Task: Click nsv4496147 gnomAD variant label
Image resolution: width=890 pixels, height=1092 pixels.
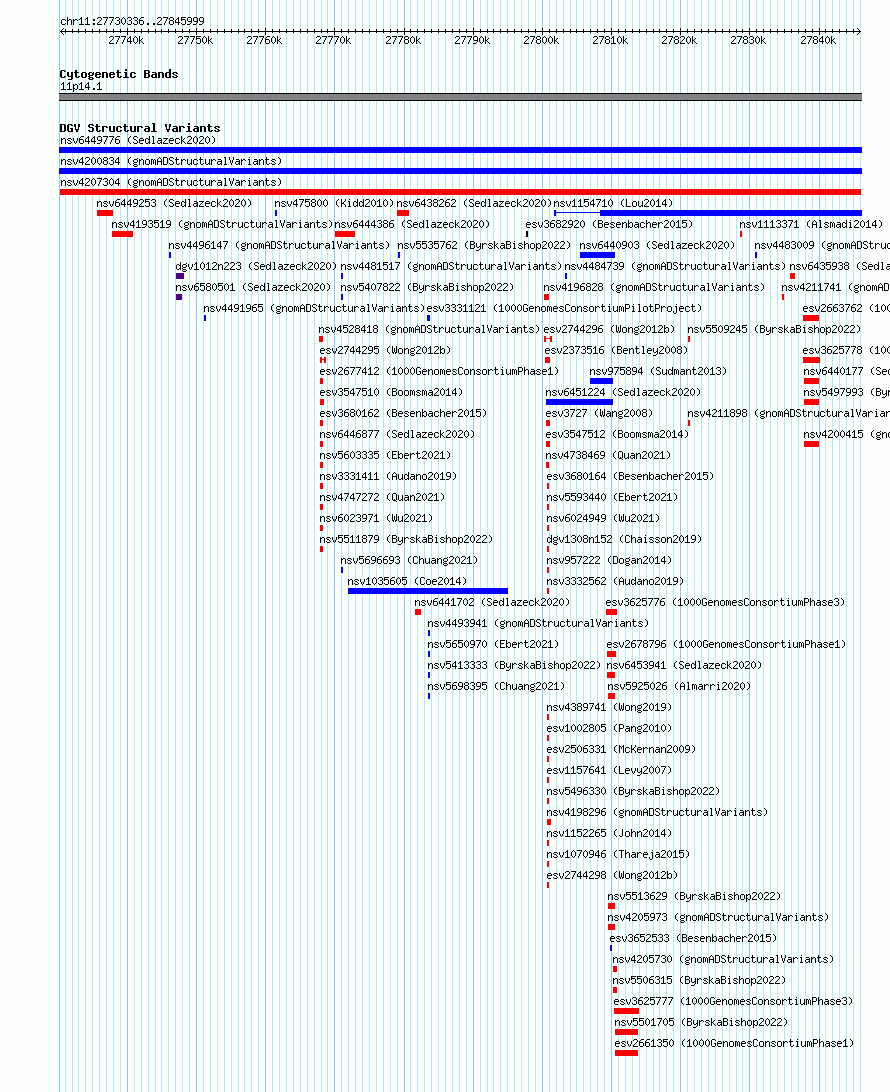Action: point(279,244)
